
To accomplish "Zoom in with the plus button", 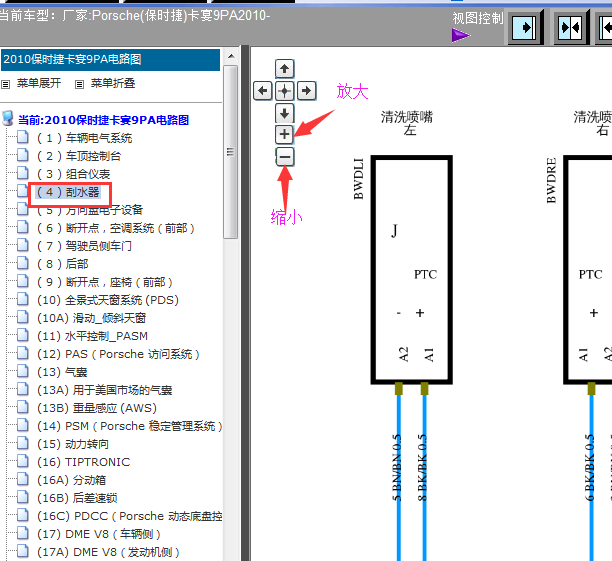I will coord(285,134).
